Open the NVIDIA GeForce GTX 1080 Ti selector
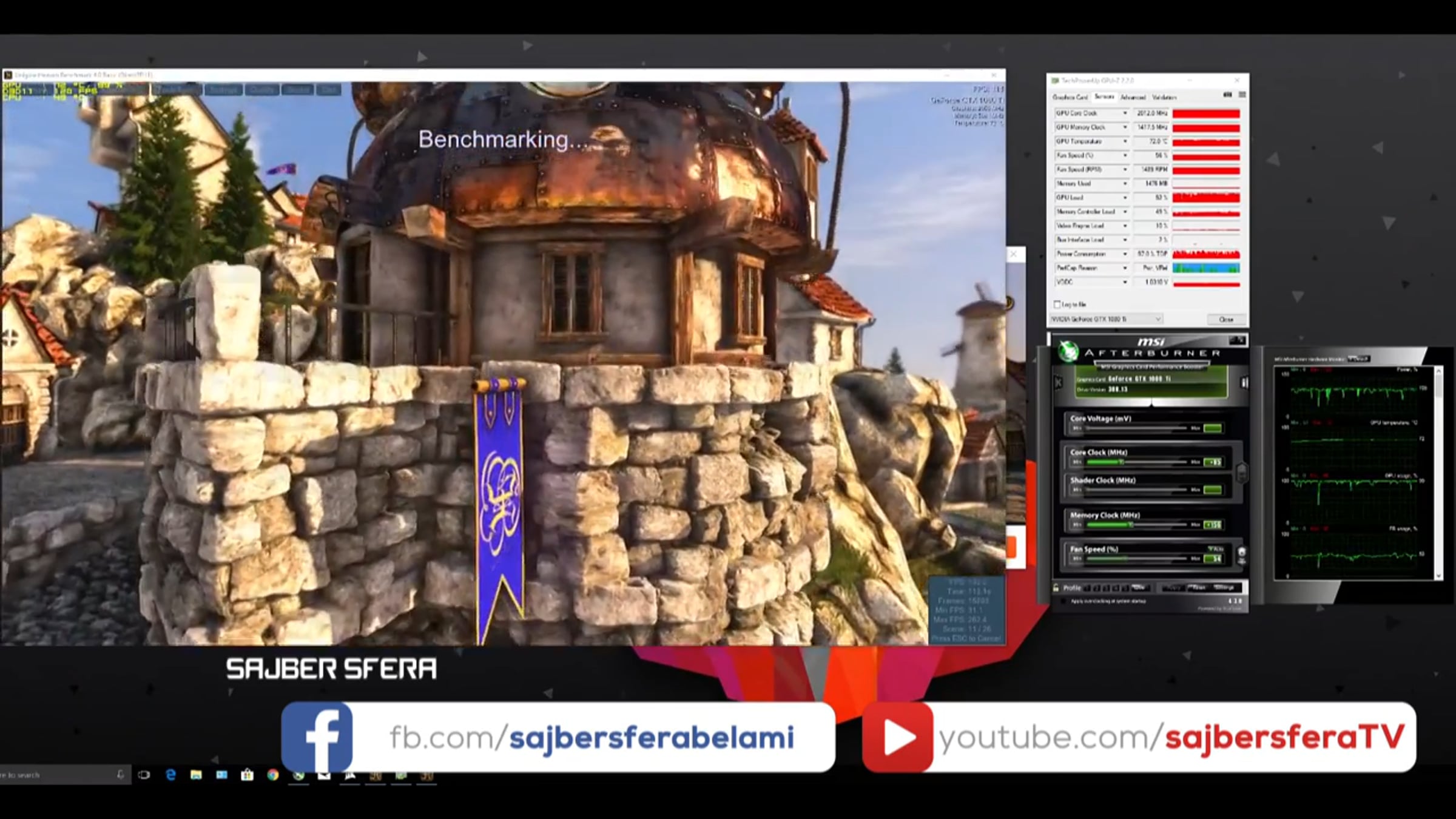This screenshot has height=819, width=1456. tap(1105, 319)
